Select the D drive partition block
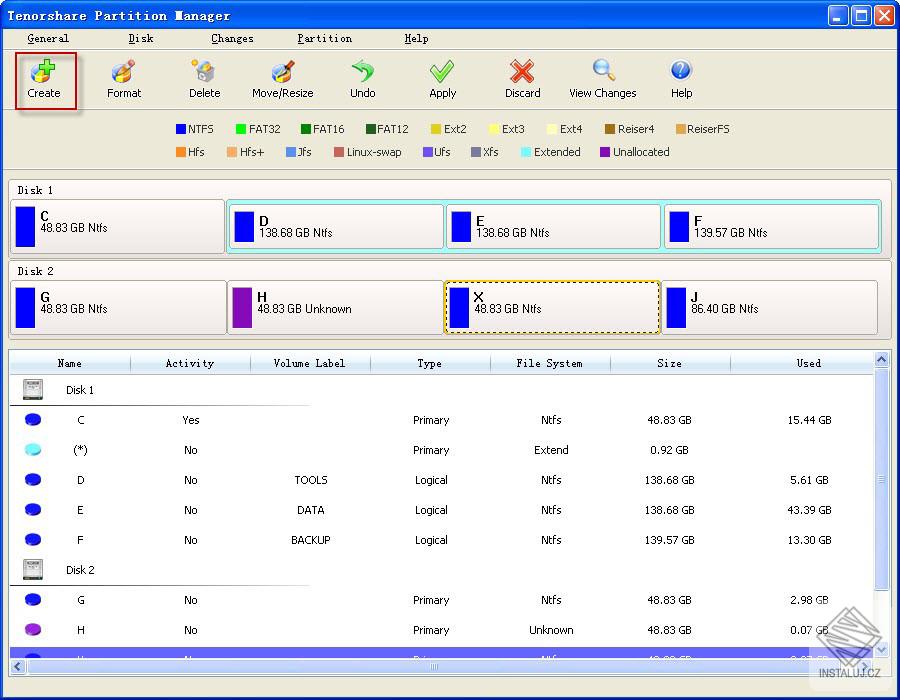This screenshot has width=900, height=700. tap(336, 226)
